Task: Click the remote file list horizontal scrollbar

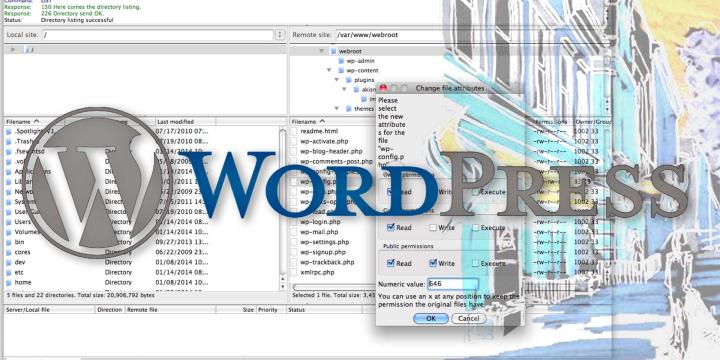Action: [x=334, y=287]
